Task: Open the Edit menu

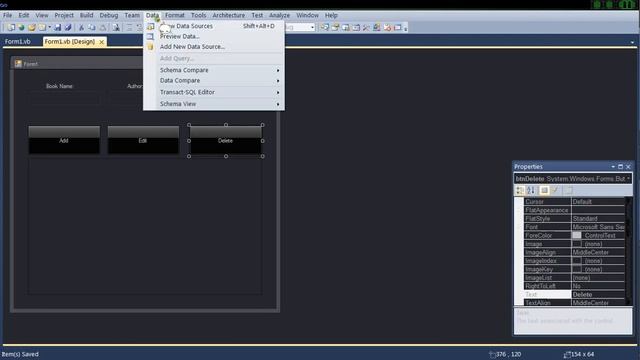Action: (x=24, y=15)
